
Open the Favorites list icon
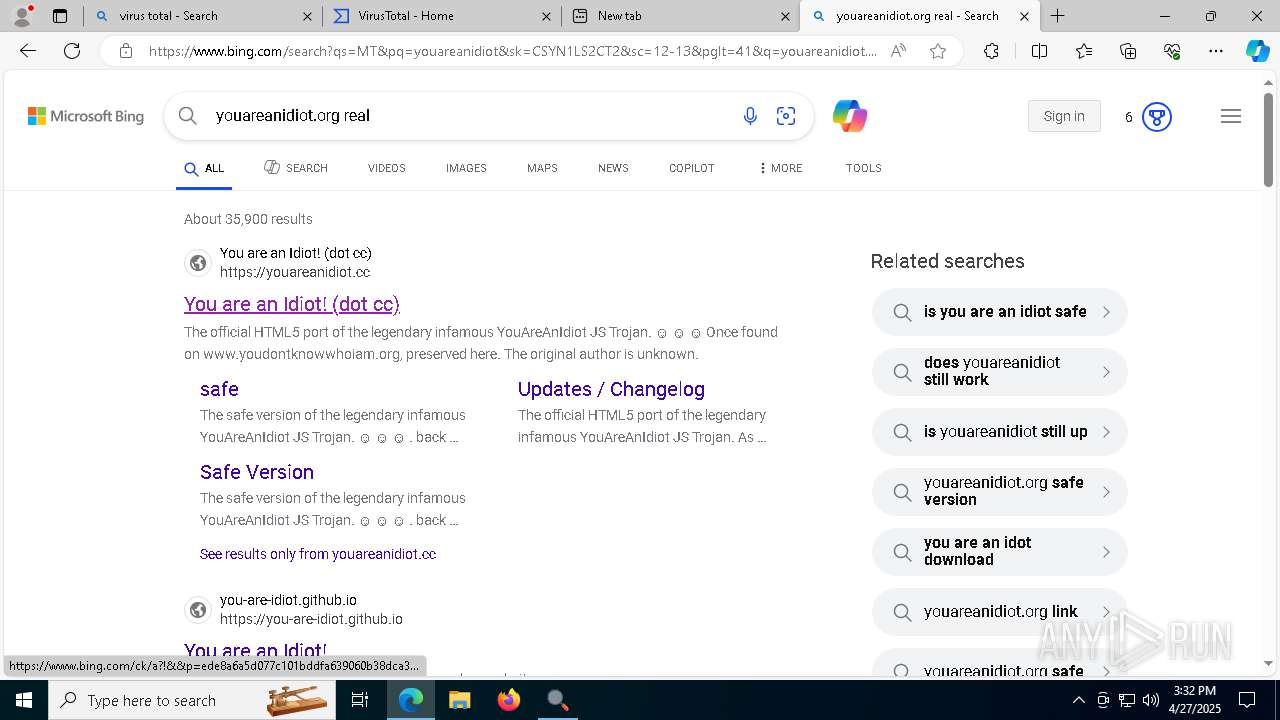1084,51
